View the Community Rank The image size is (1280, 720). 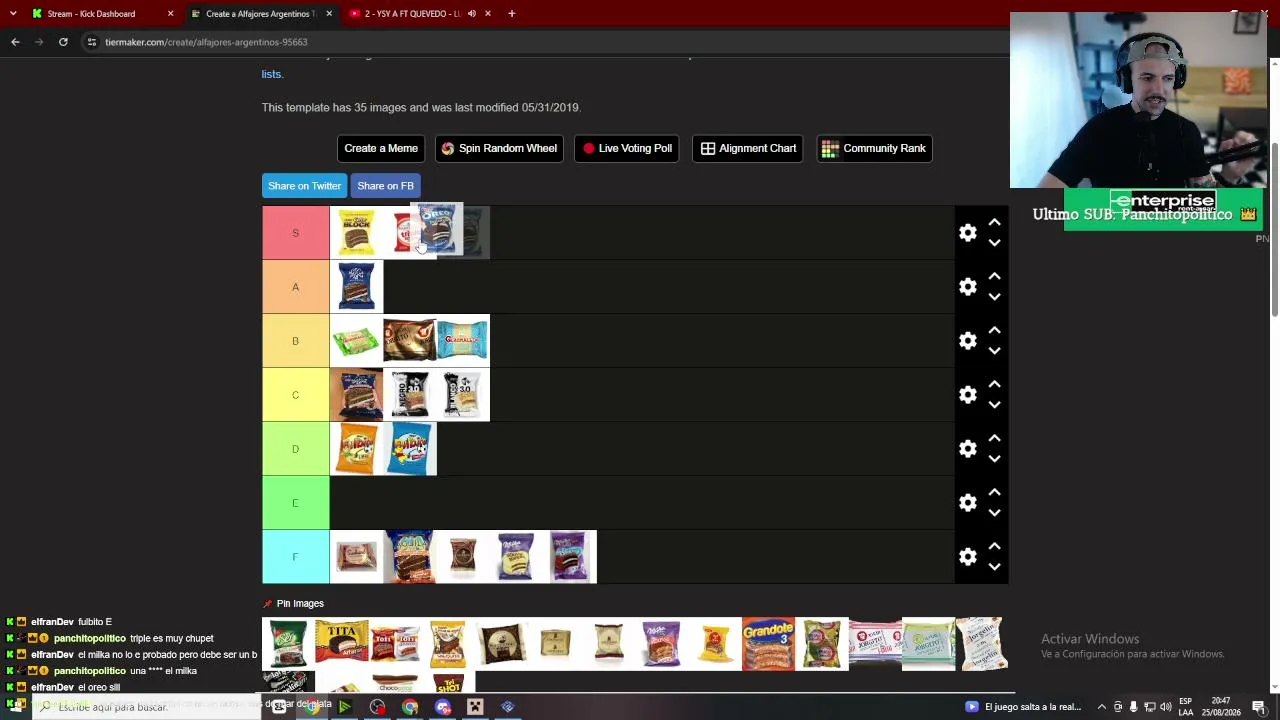874,148
